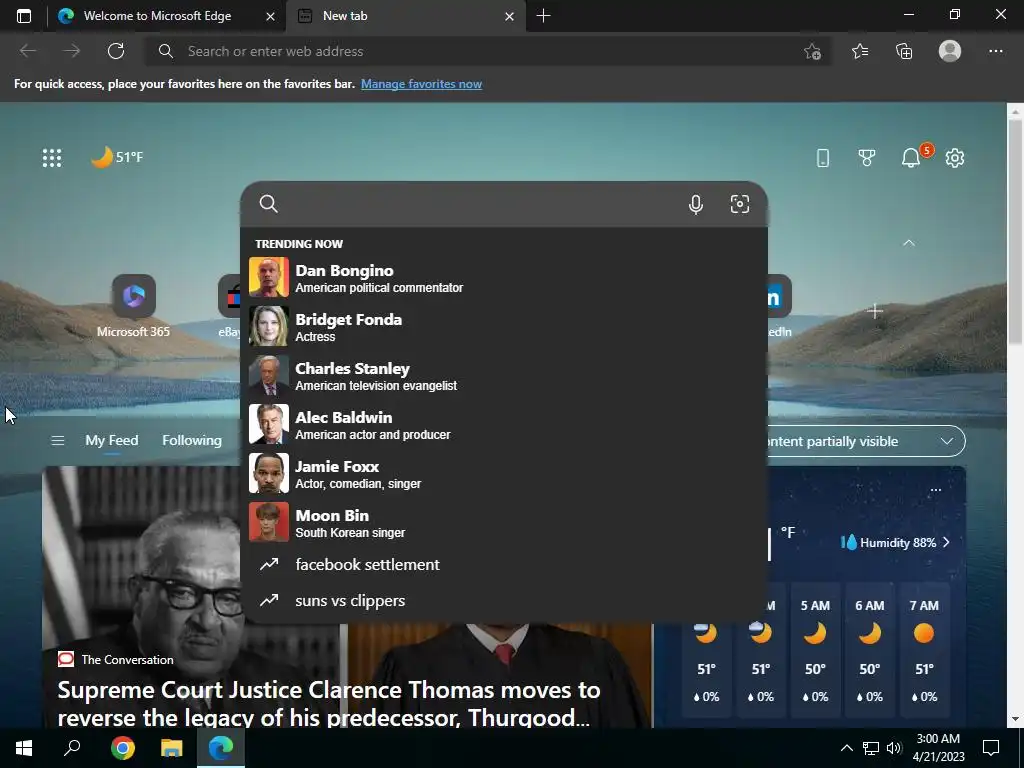This screenshot has width=1024, height=768.
Task: Open a new browser tab
Action: (543, 16)
